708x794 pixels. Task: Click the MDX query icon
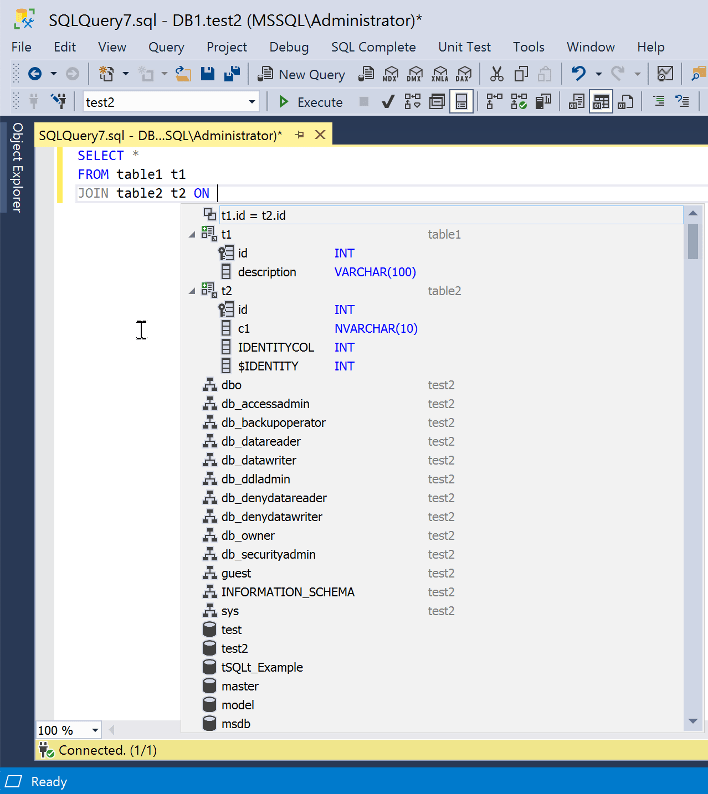click(x=390, y=74)
